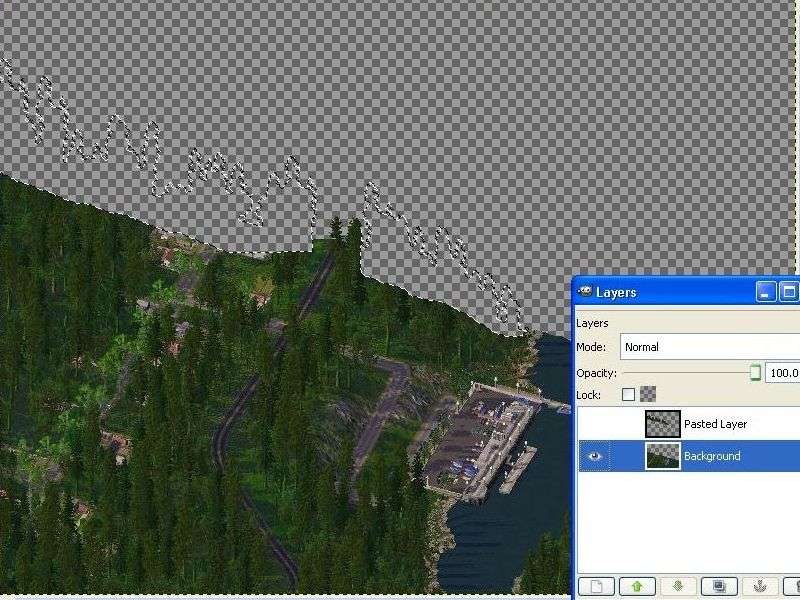This screenshot has width=800, height=600.
Task: Enable Lock alpha channel checkbox
Action: pyautogui.click(x=629, y=394)
